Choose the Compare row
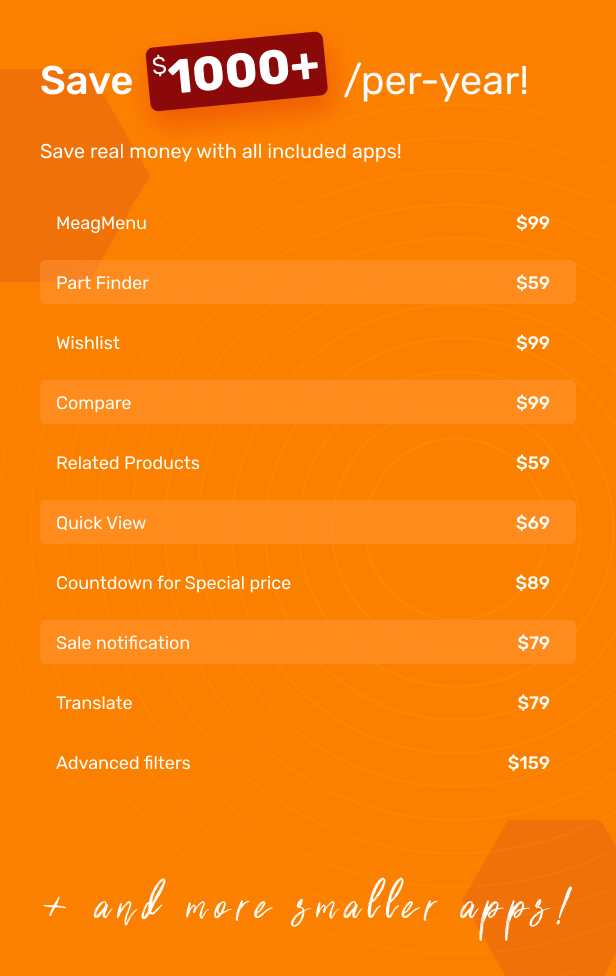 point(308,402)
